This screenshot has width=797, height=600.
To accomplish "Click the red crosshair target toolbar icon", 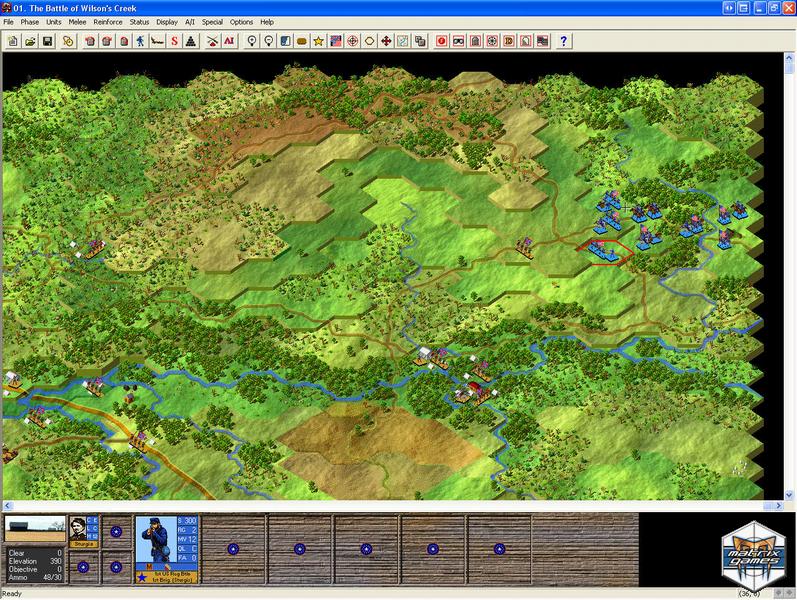I will click(352, 41).
